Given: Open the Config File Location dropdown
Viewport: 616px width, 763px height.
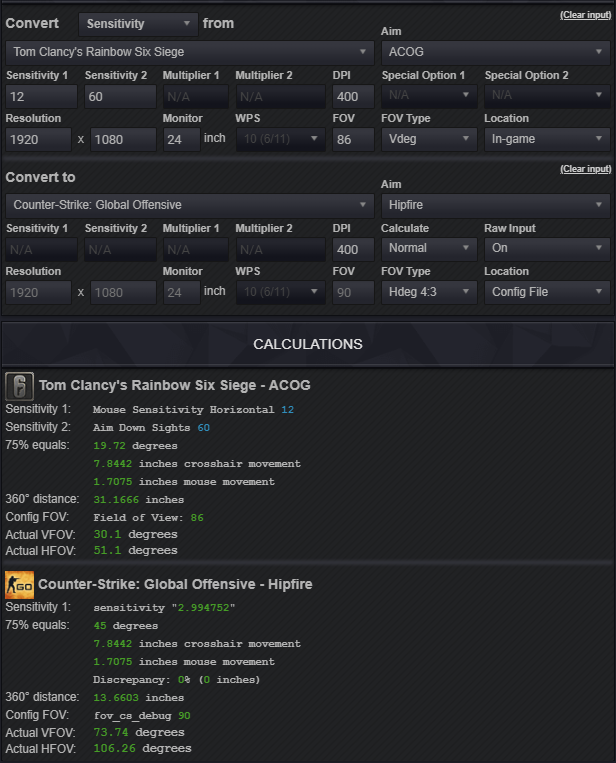Looking at the screenshot, I should (x=547, y=292).
